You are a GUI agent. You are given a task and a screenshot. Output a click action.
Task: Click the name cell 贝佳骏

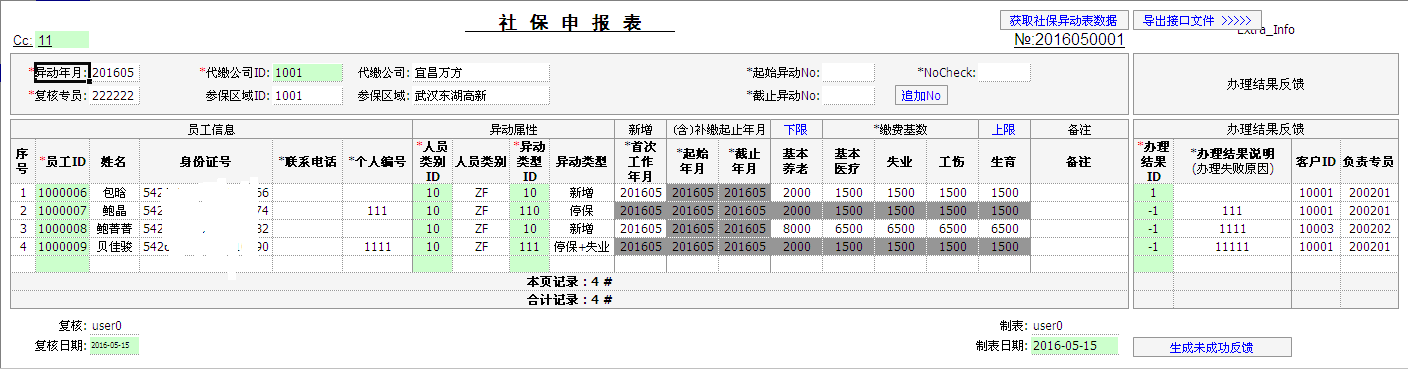point(115,246)
